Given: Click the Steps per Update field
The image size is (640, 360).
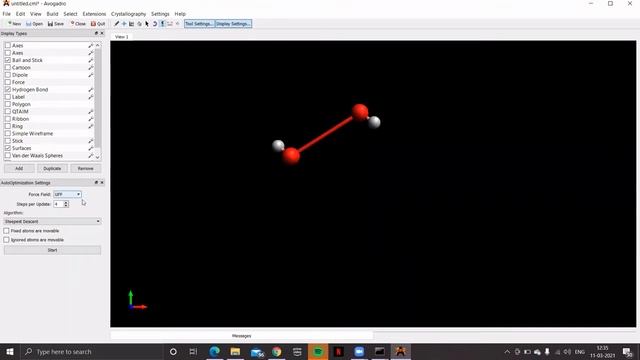Looking at the screenshot, I should click(58, 204).
